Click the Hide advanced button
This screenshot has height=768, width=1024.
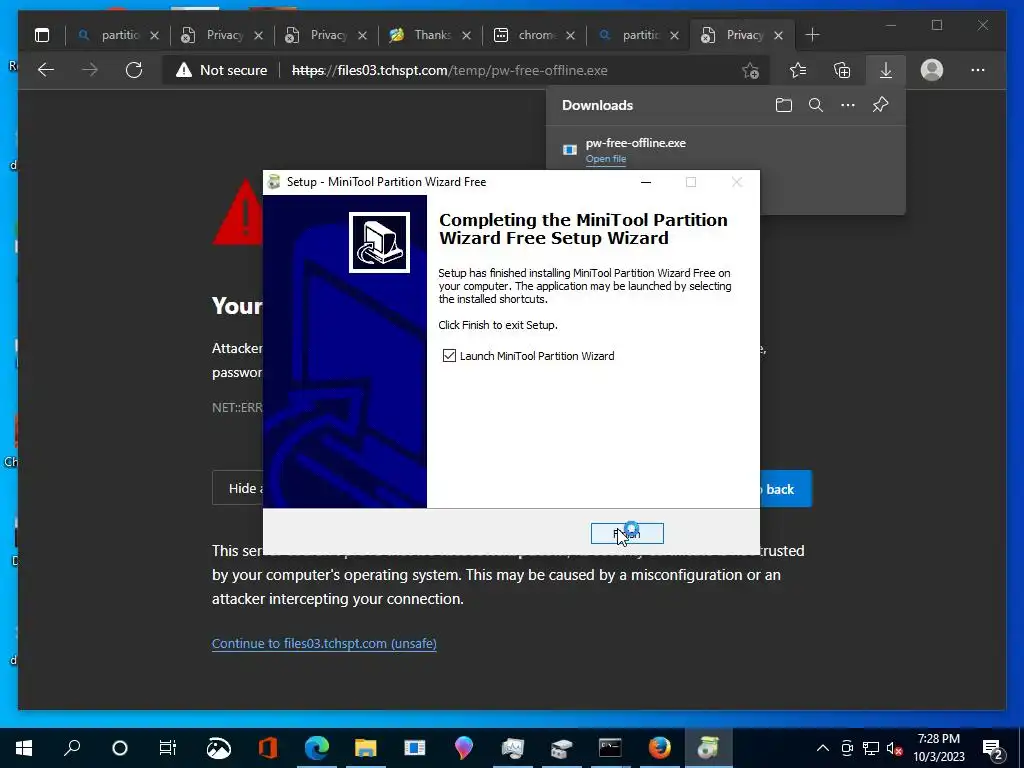(x=238, y=488)
